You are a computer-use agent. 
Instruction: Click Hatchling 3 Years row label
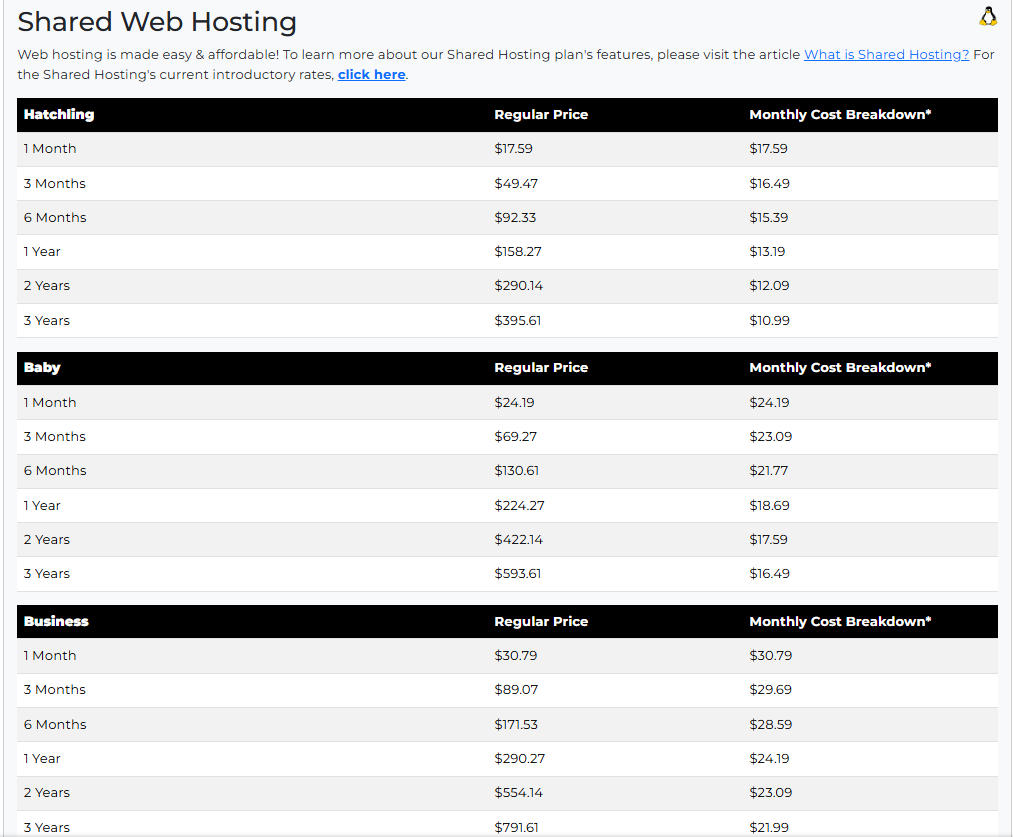tap(47, 320)
